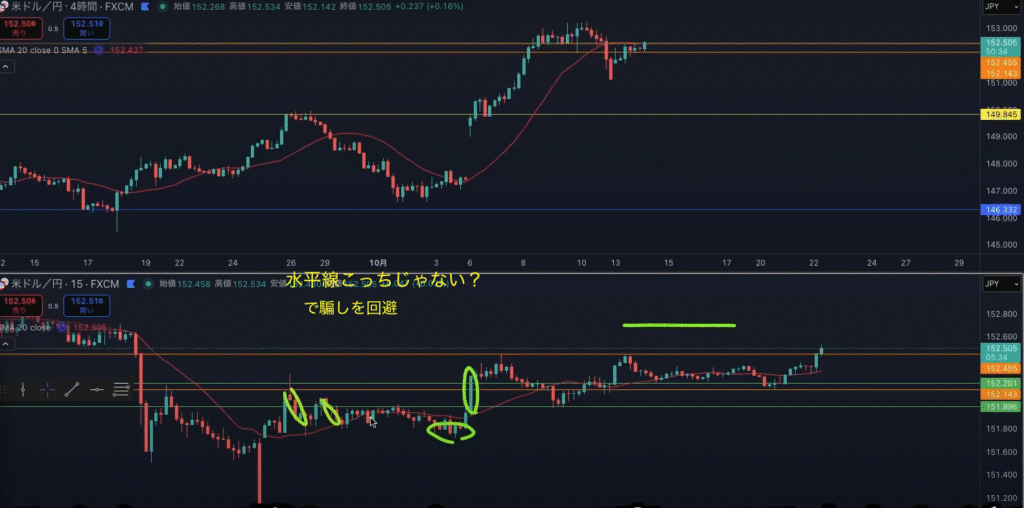Open the JPY currency dropdown on upper chart
The height and width of the screenshot is (508, 1024).
coord(1002,8)
